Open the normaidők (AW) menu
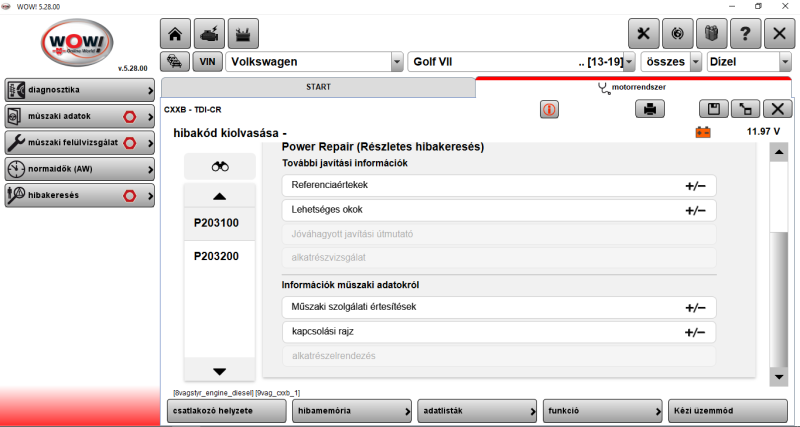This screenshot has height=427, width=800. 80,169
